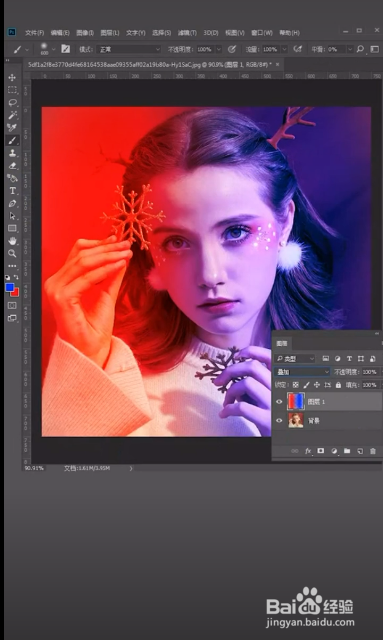Screen dimensions: 383x640
Task: Select the Pen tool
Action: 12,203
